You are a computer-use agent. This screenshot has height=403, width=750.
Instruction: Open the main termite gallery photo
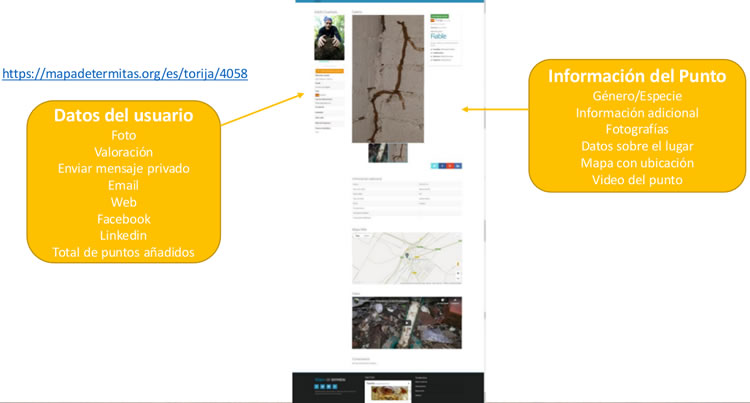tap(387, 78)
